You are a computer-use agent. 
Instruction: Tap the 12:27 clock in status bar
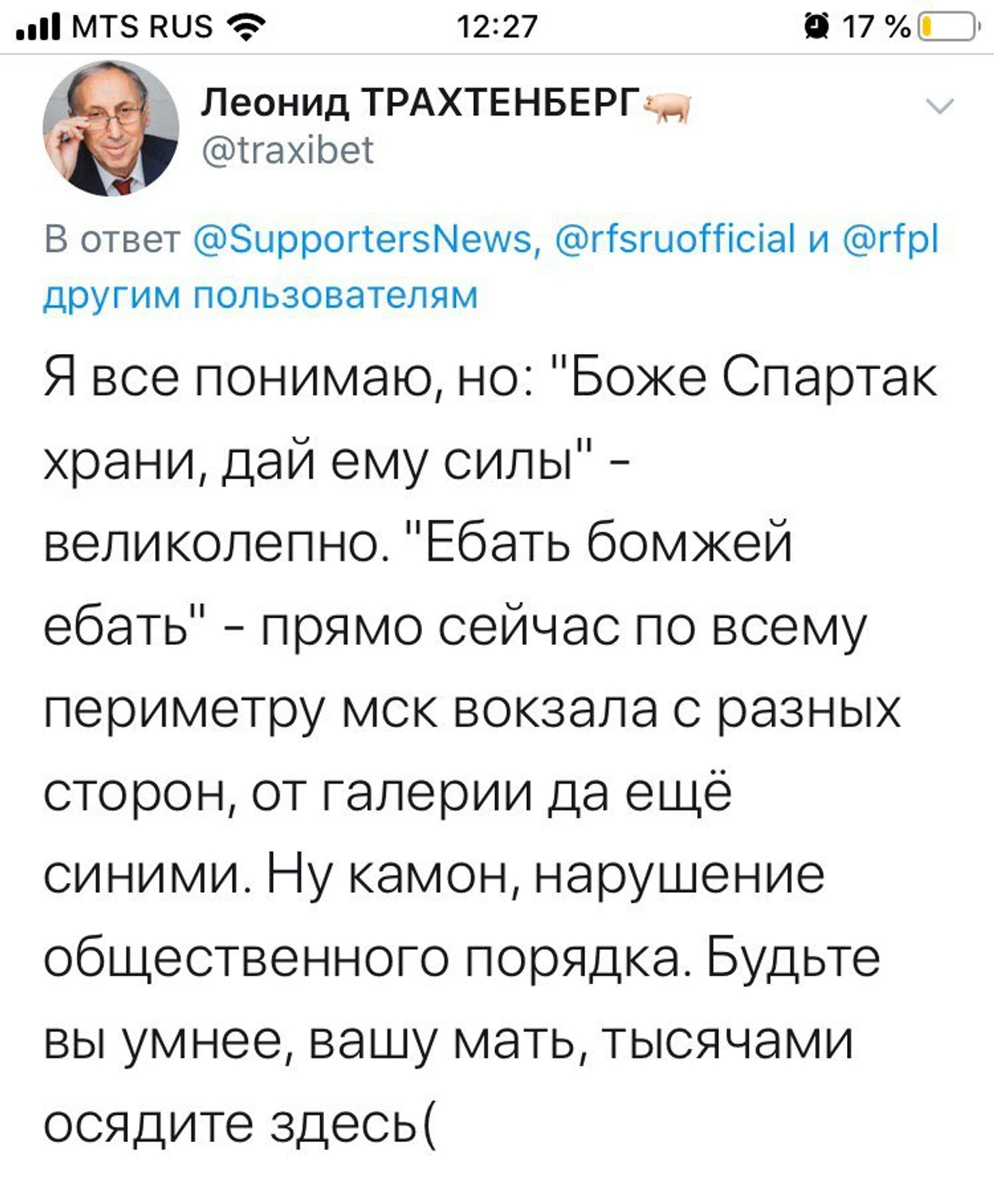coord(497,27)
